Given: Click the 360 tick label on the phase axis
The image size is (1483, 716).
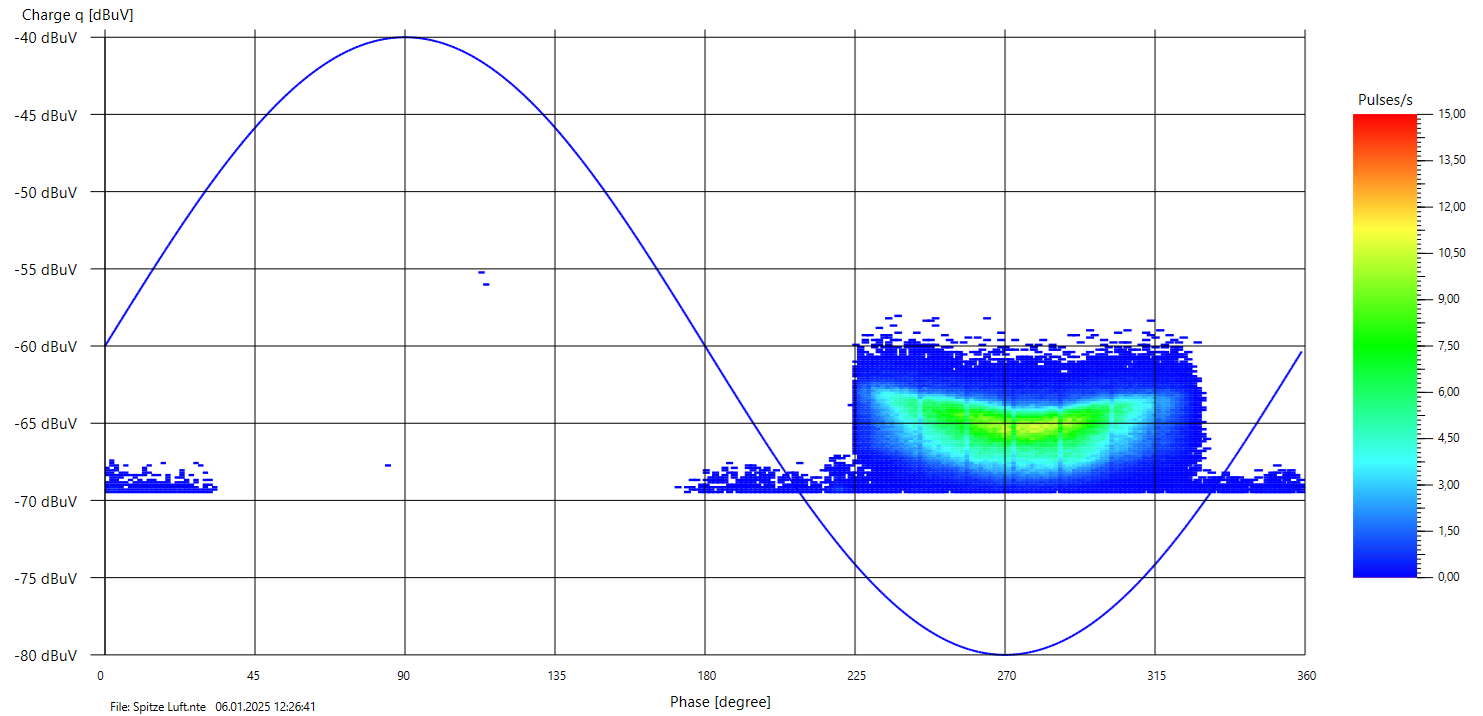Looking at the screenshot, I should 1306,676.
